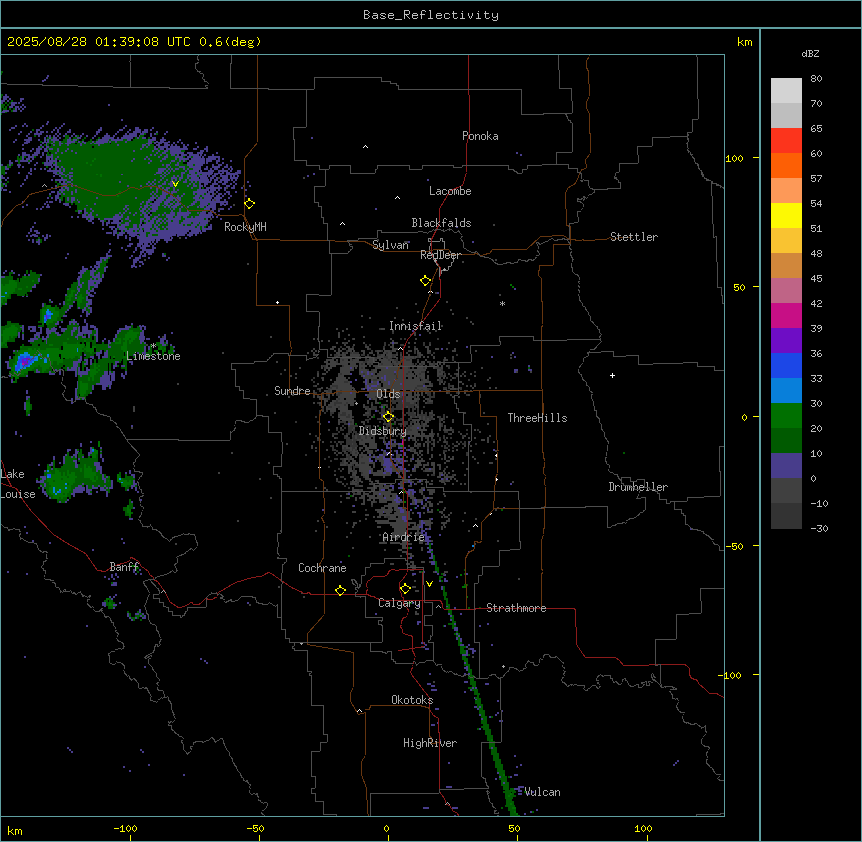Click the Okotoks label
The height and width of the screenshot is (842, 862).
point(412,700)
